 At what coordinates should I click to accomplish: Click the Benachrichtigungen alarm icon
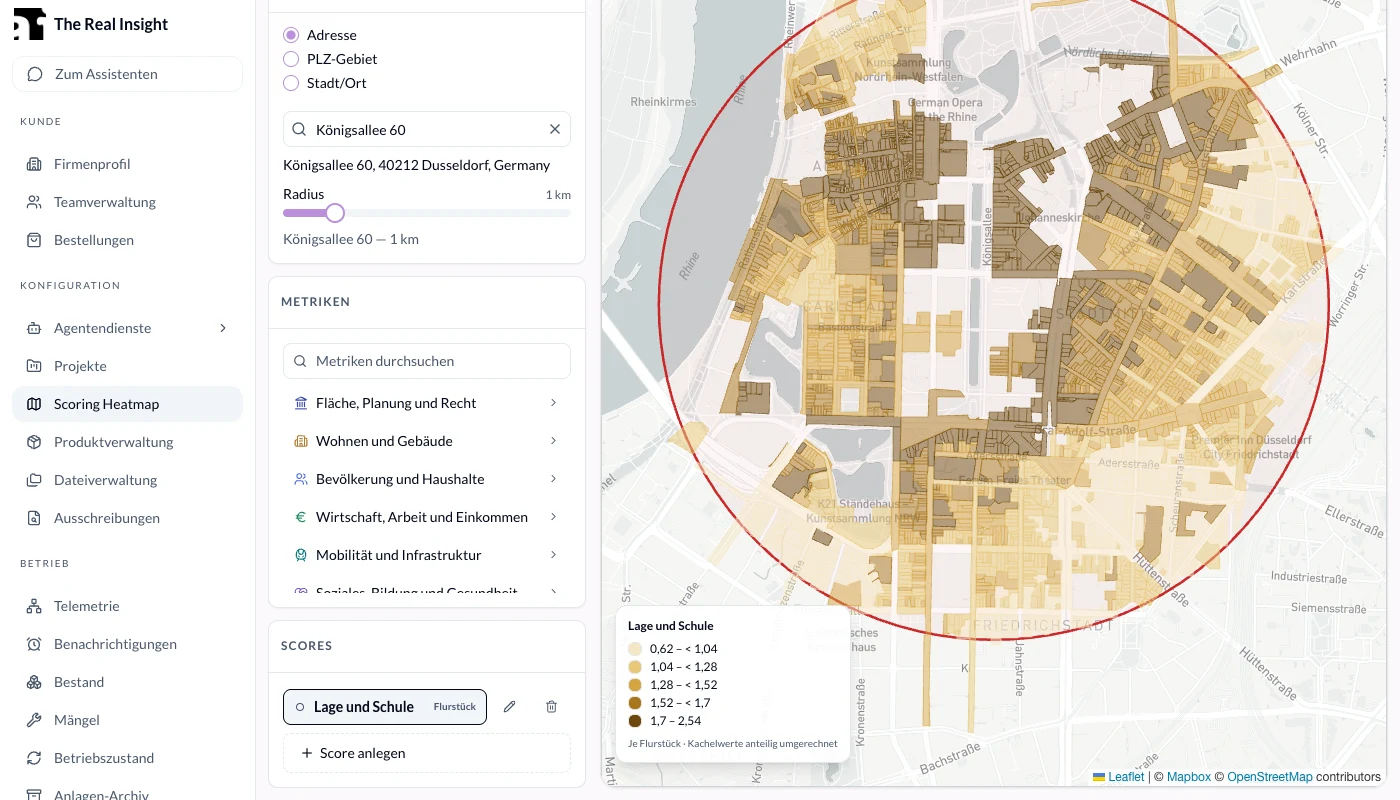pos(34,644)
